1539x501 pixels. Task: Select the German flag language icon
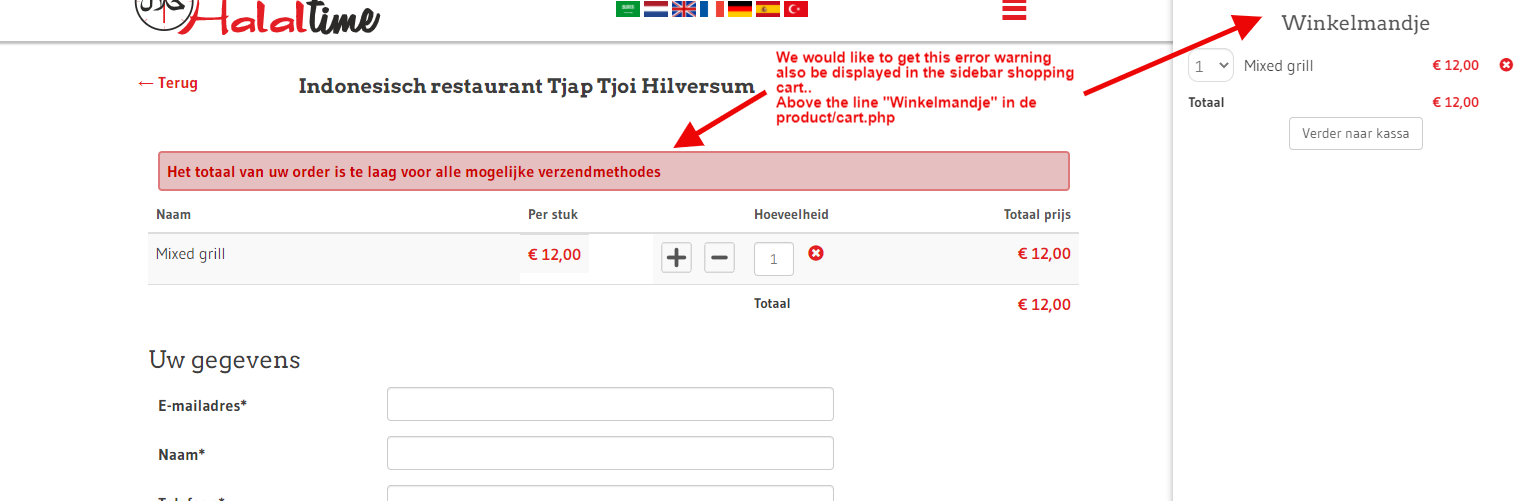(740, 9)
